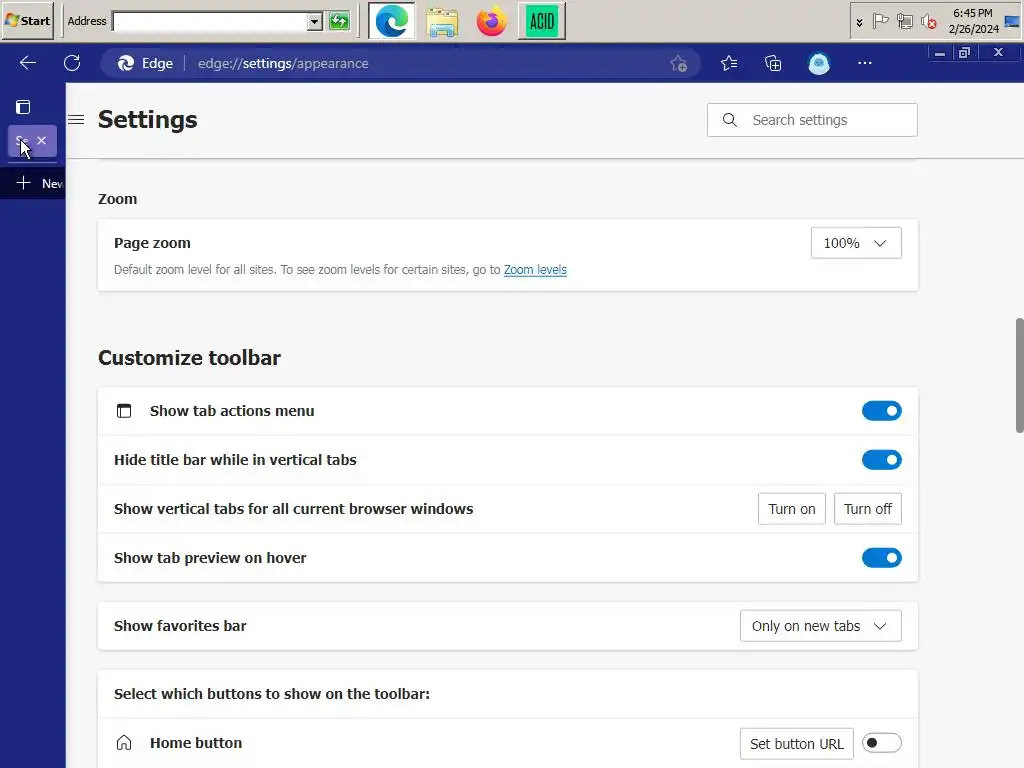
Task: Click the edge://settings/appearance URL text
Action: tap(283, 63)
